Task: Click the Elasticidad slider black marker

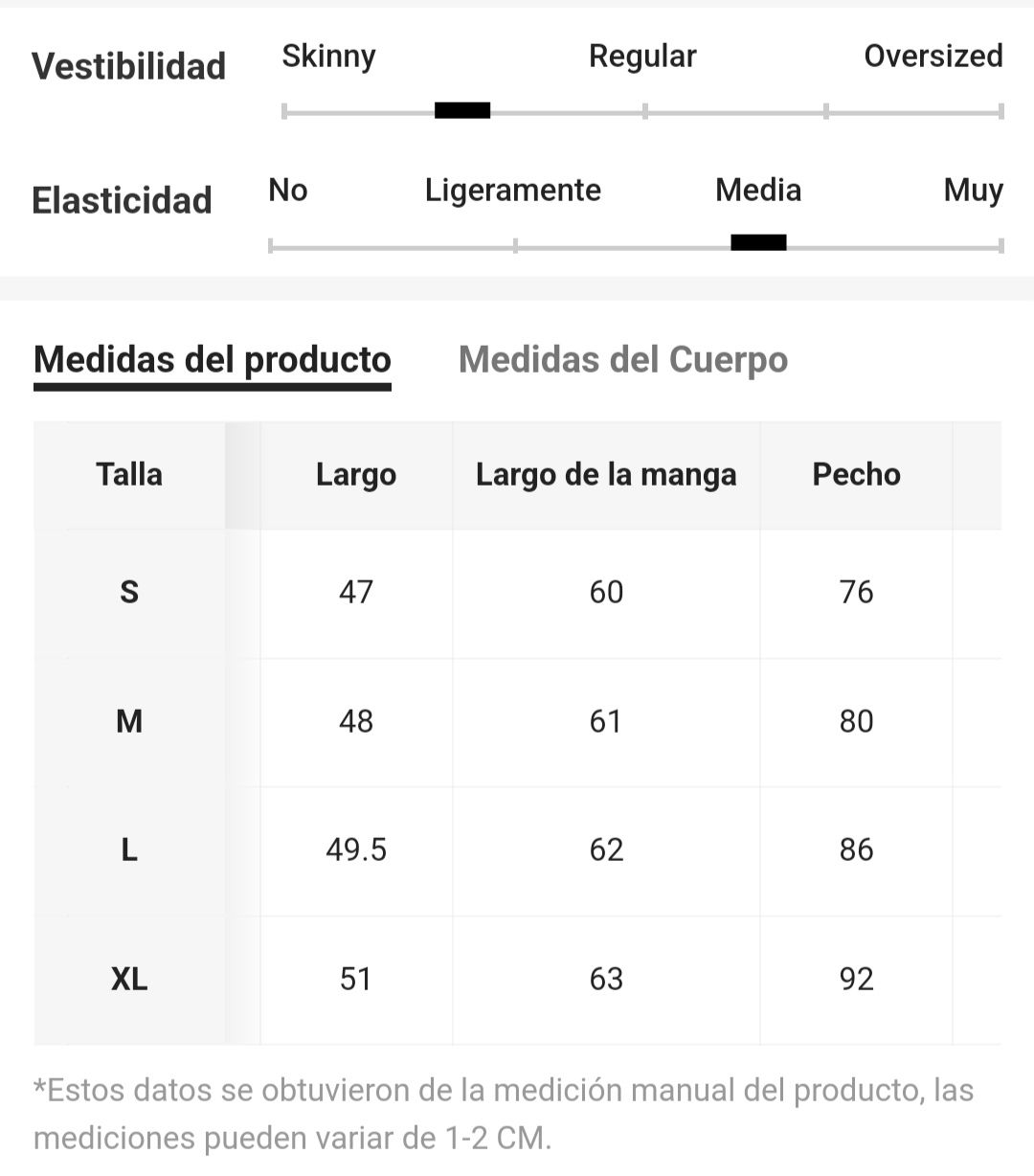Action: click(x=758, y=242)
